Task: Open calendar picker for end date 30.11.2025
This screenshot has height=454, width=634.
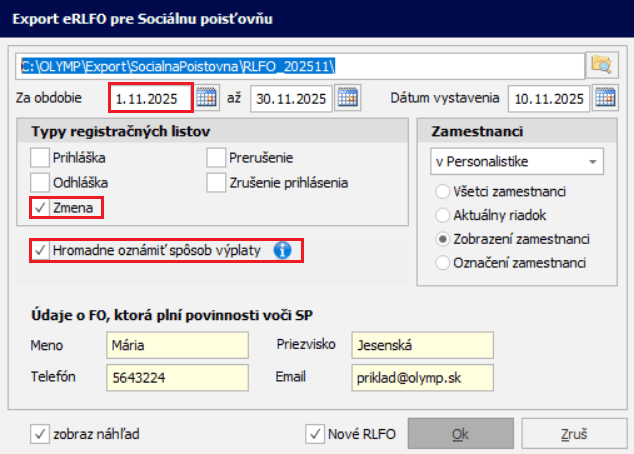Action: click(x=347, y=99)
